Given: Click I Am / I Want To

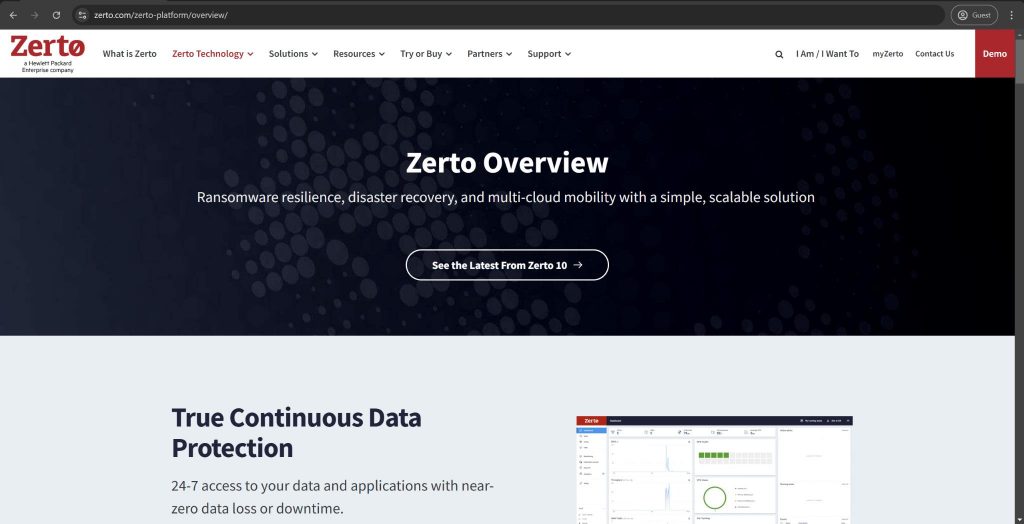Looking at the screenshot, I should (827, 54).
